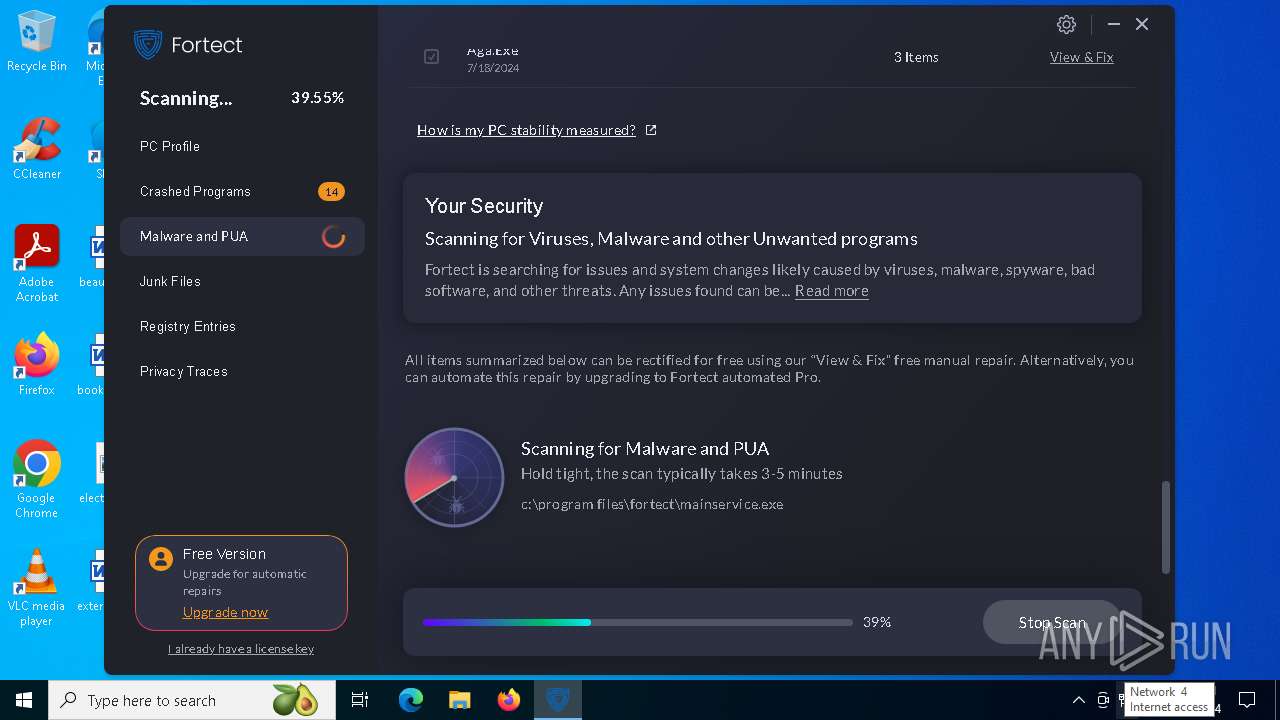The width and height of the screenshot is (1280, 720).
Task: Click 'I already have a license key'
Action: [241, 649]
